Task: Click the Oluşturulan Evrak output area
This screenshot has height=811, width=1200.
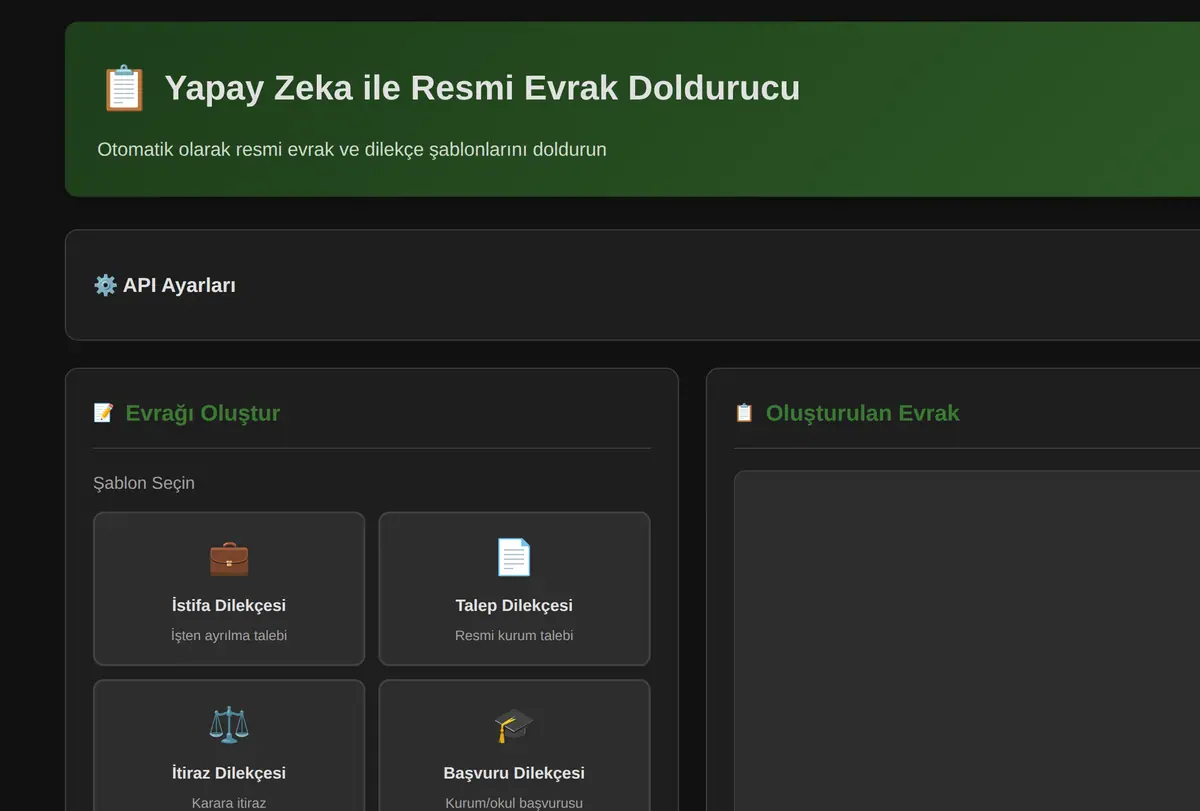Action: coord(967,641)
